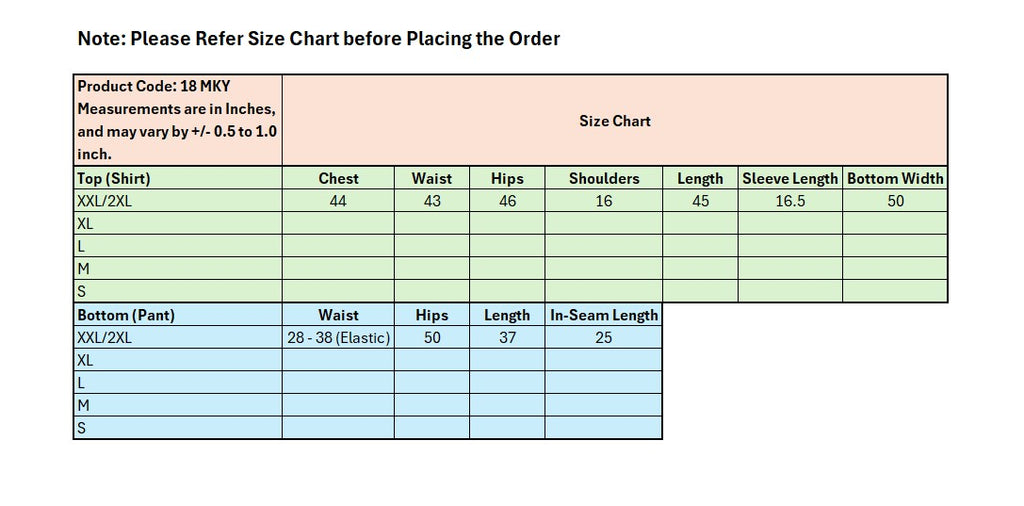Select the Product Code 18 MKY cell

(x=177, y=120)
